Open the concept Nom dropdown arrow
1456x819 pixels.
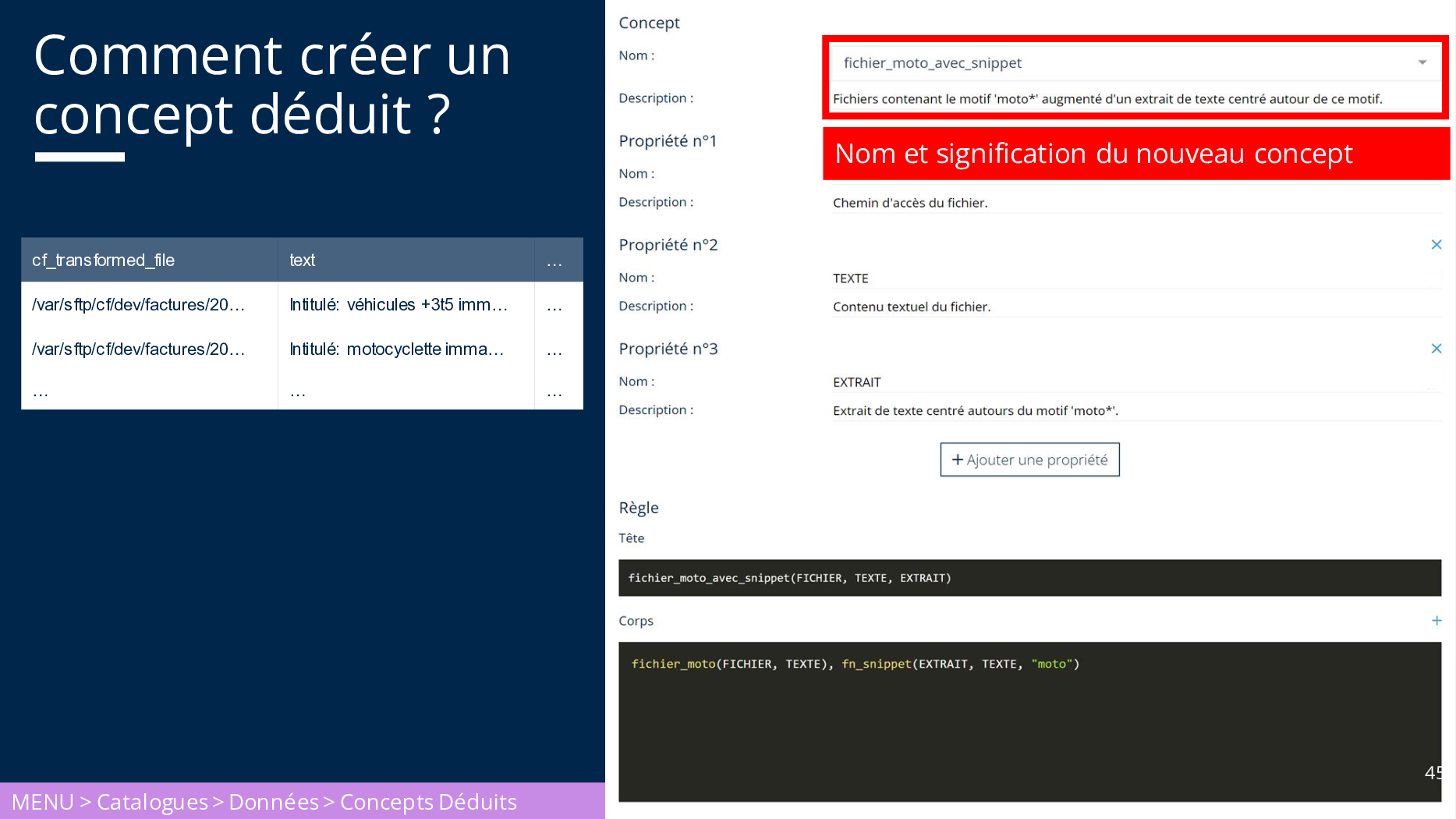coord(1422,62)
